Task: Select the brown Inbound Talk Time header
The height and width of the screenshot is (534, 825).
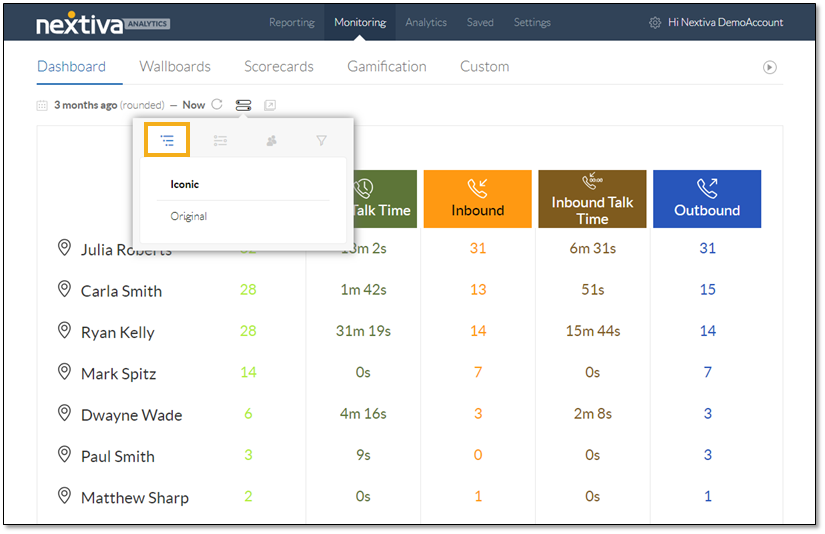Action: click(x=592, y=199)
